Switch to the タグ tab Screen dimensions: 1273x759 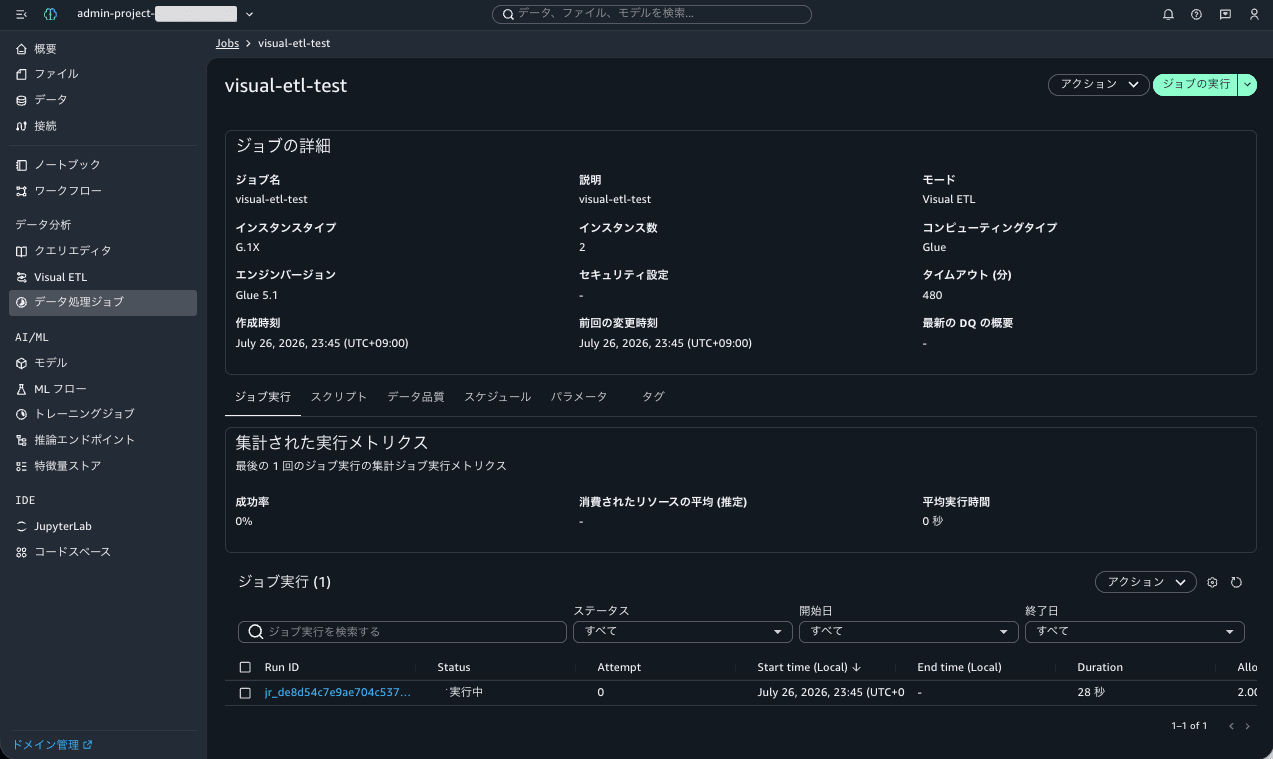(x=653, y=397)
